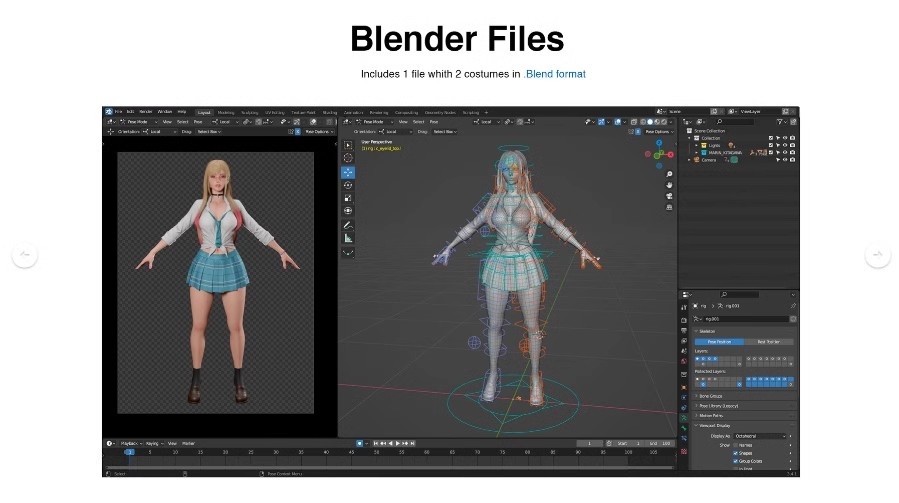Open the Armature data properties tab
This screenshot has width=899, height=503.
(x=683, y=418)
